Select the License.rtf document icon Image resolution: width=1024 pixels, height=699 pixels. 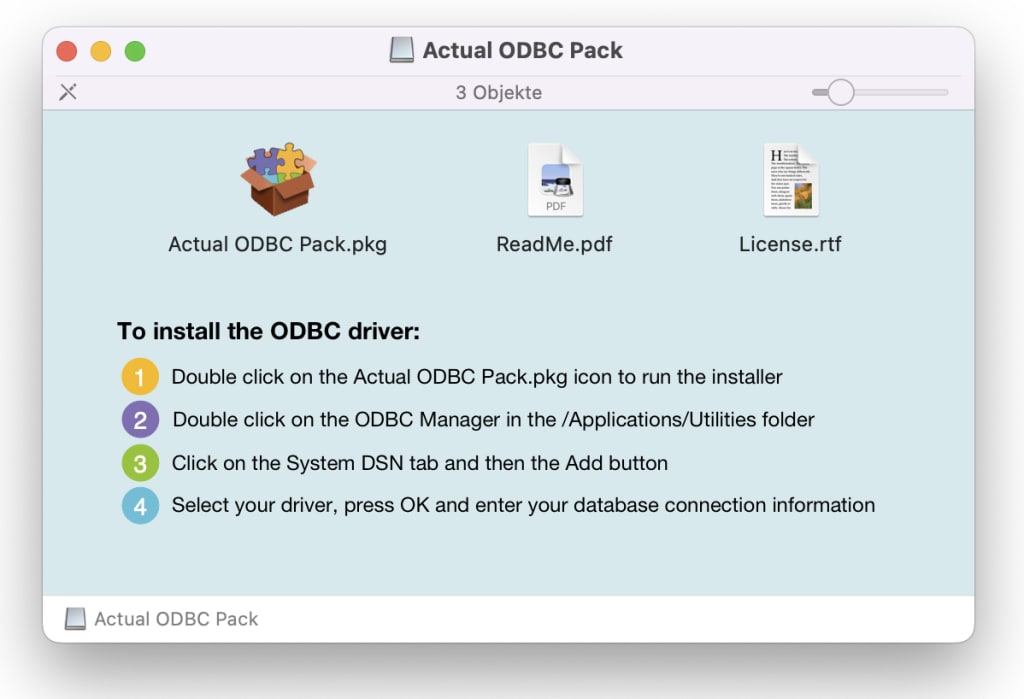[791, 180]
